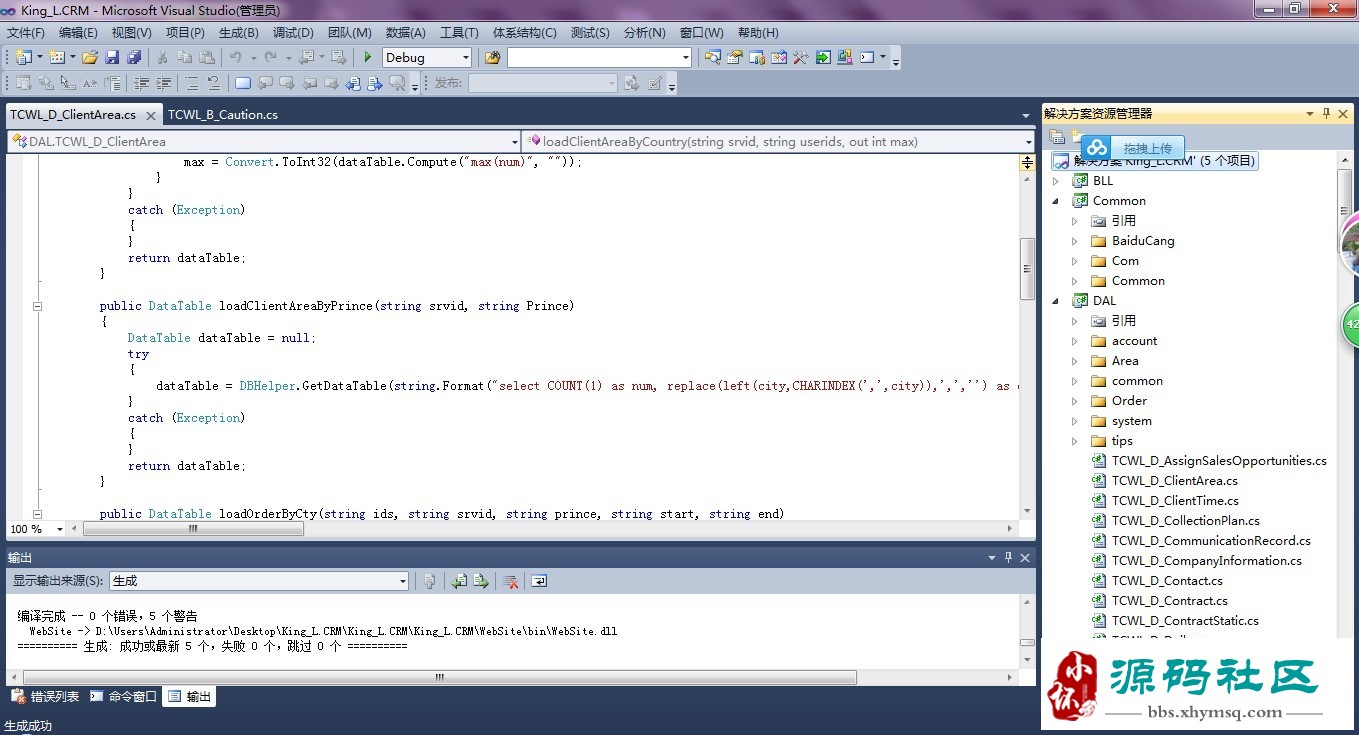
Task: Comment out the selected lines icon
Action: (190, 83)
